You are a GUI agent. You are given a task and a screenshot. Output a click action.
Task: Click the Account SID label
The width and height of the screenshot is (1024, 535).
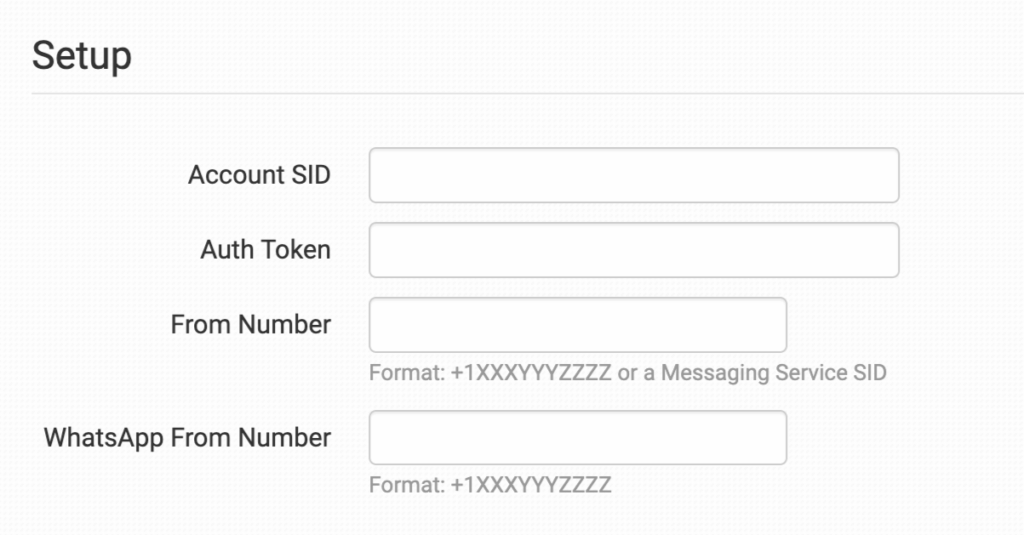259,175
